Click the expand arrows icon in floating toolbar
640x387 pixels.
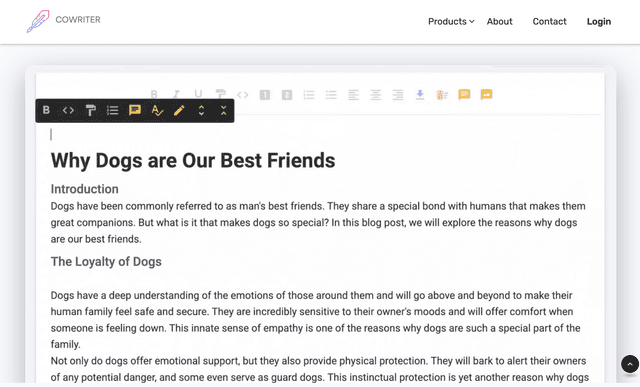(x=201, y=110)
